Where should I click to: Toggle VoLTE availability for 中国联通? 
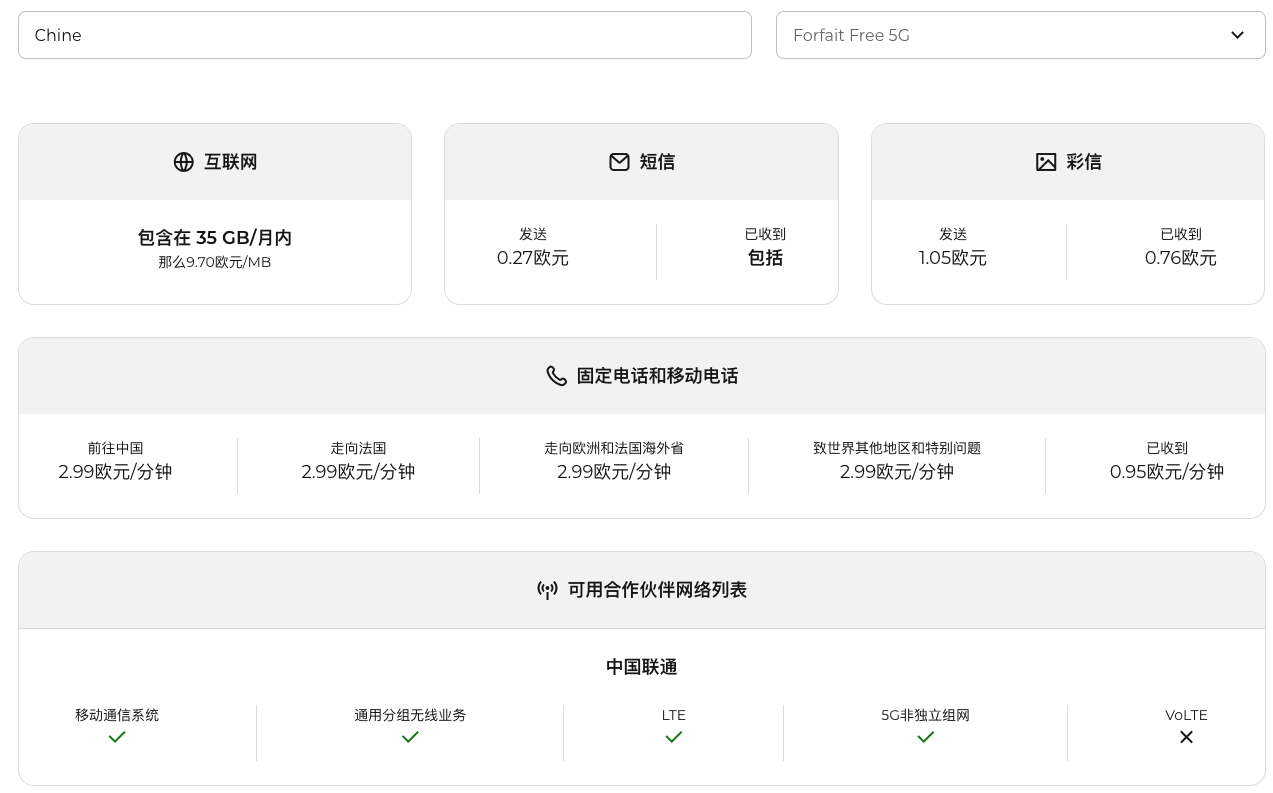tap(1186, 737)
